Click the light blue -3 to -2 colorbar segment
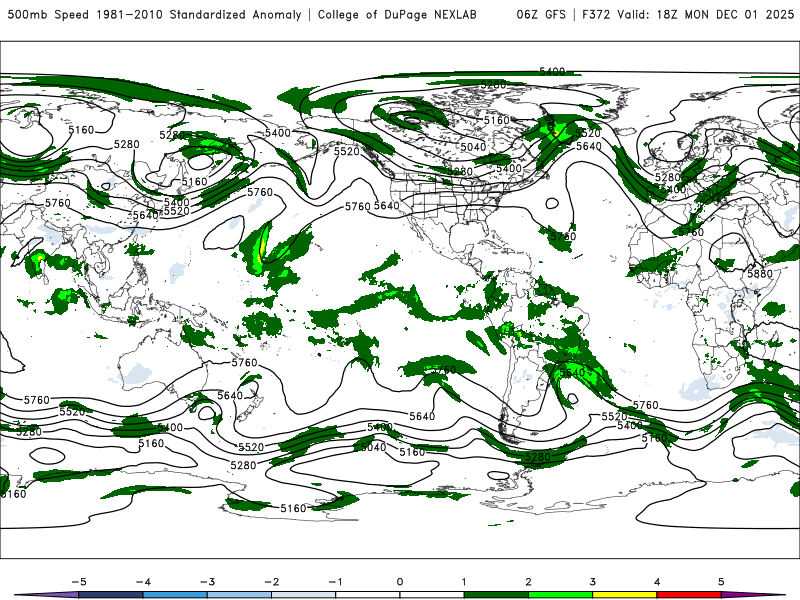This screenshot has width=800, height=600. 239,595
